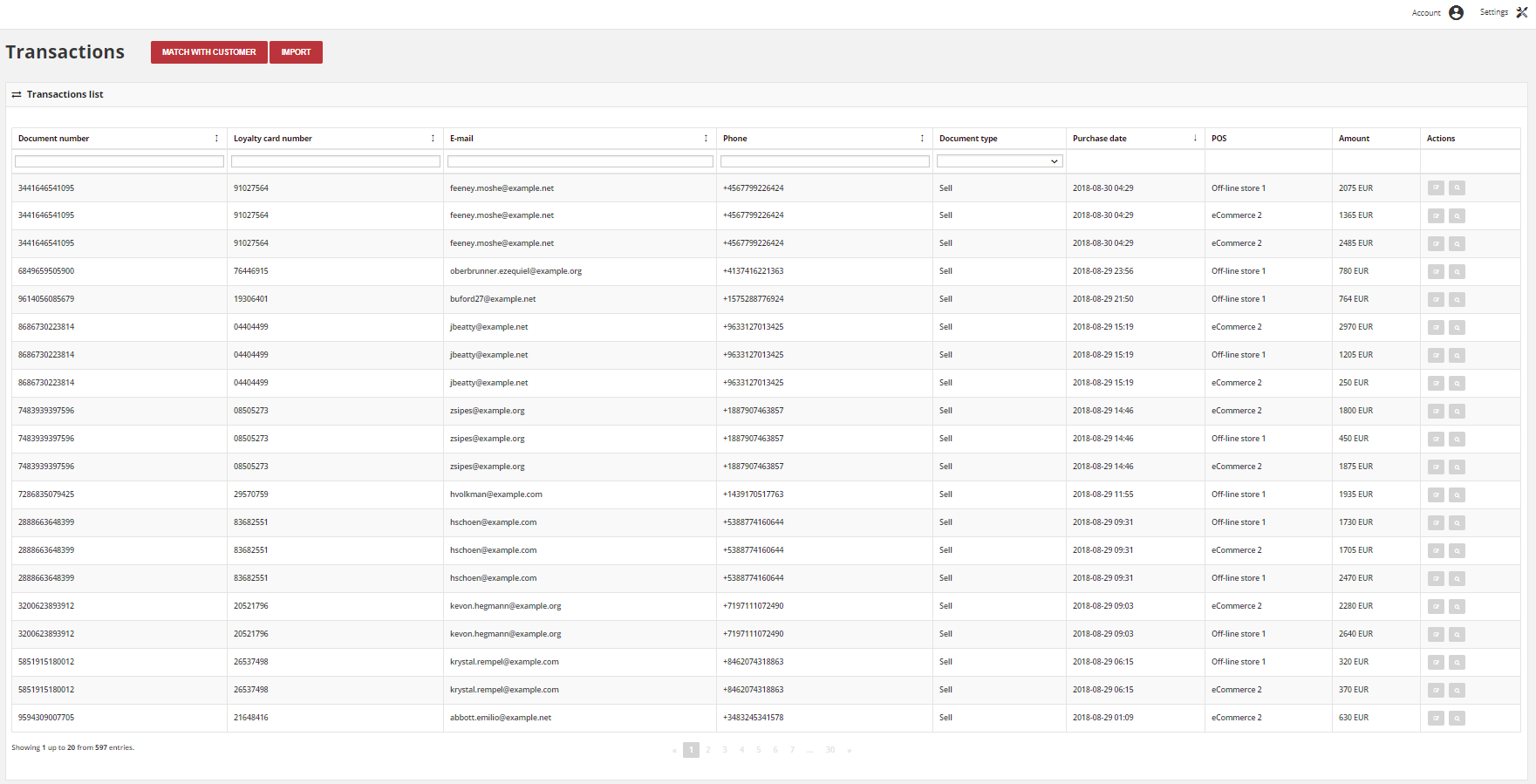Click purchase date 2018-08-29 01:09
1536x784 pixels.
pyautogui.click(x=1103, y=718)
